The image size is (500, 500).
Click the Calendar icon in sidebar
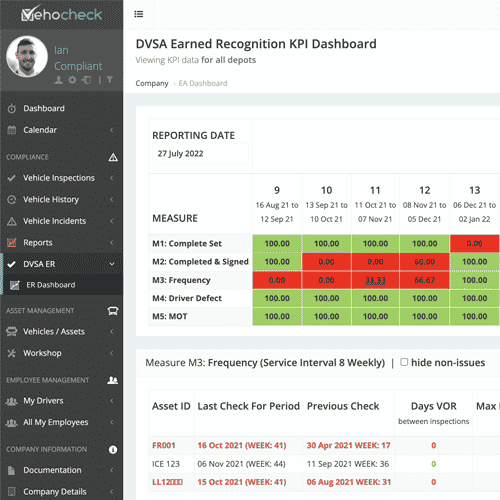(12, 130)
